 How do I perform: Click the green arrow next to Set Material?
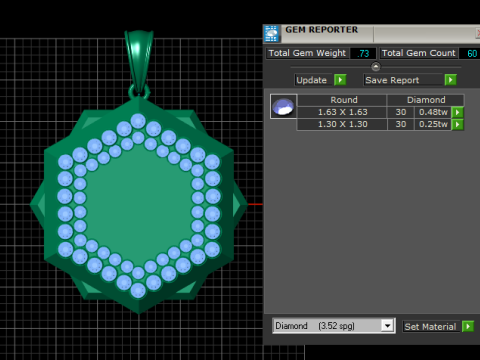pos(468,326)
